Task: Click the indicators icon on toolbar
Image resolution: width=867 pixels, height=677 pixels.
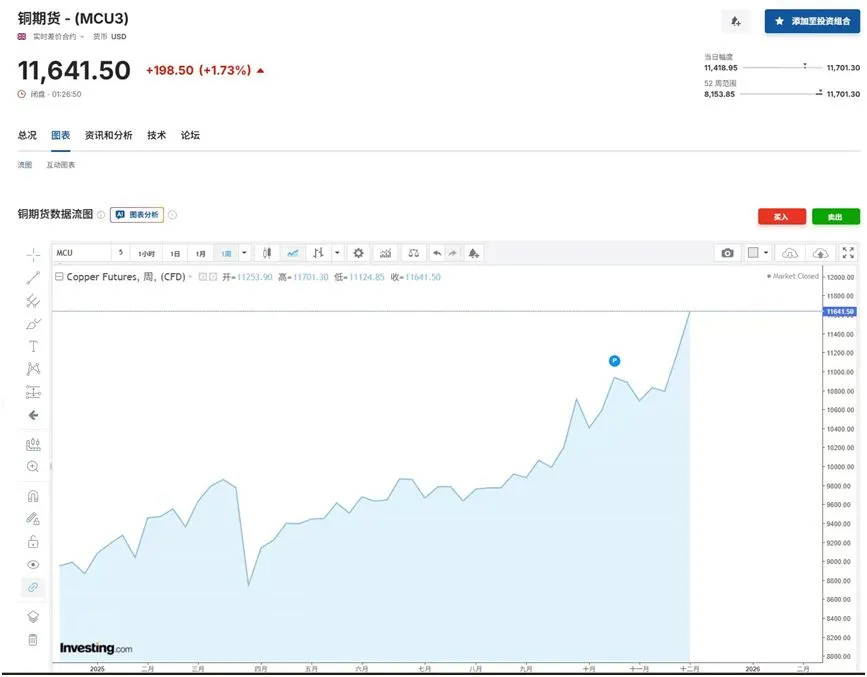Action: [384, 253]
